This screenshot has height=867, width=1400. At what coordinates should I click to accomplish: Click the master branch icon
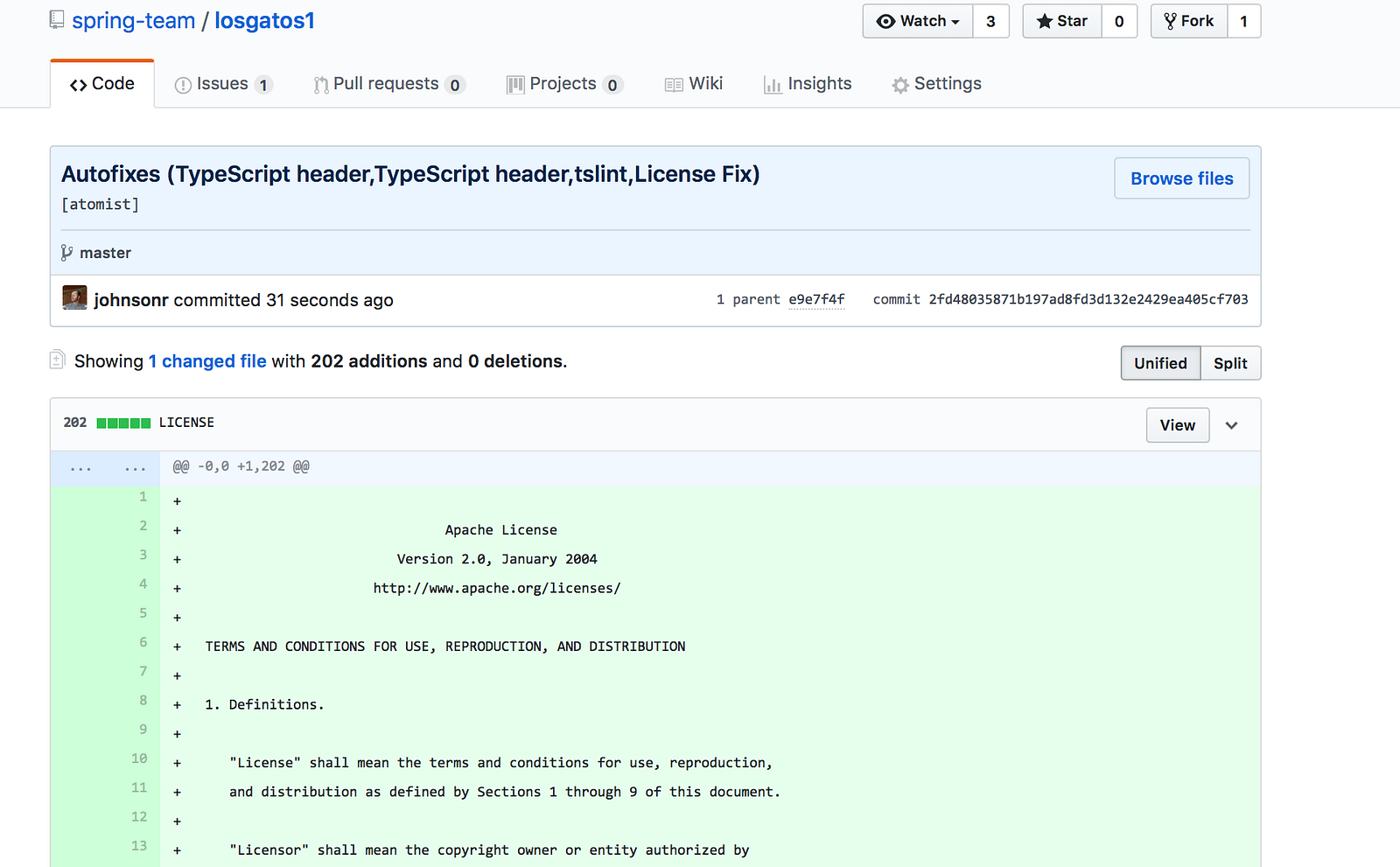click(66, 253)
